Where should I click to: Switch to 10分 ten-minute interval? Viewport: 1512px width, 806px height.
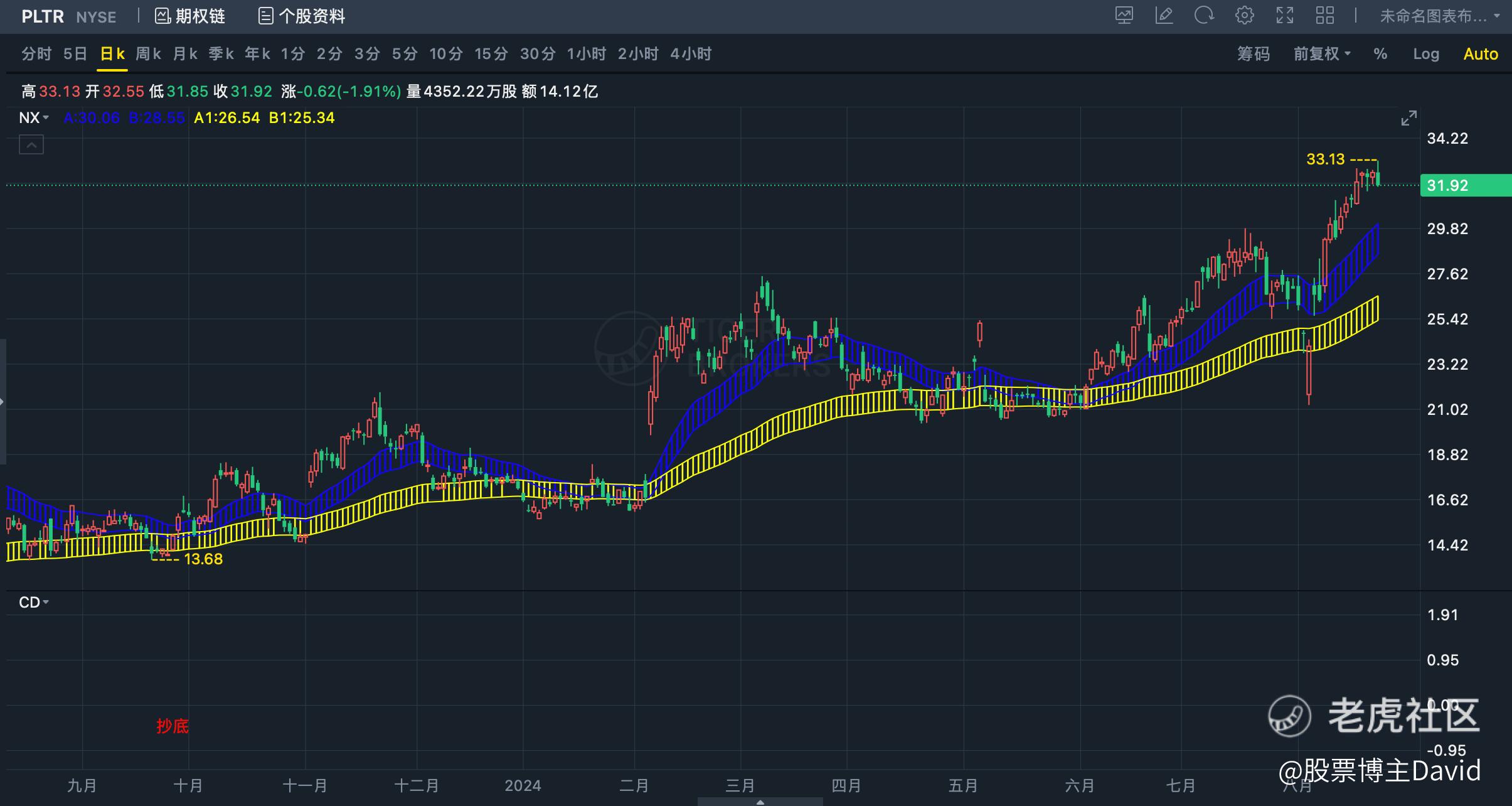click(446, 54)
